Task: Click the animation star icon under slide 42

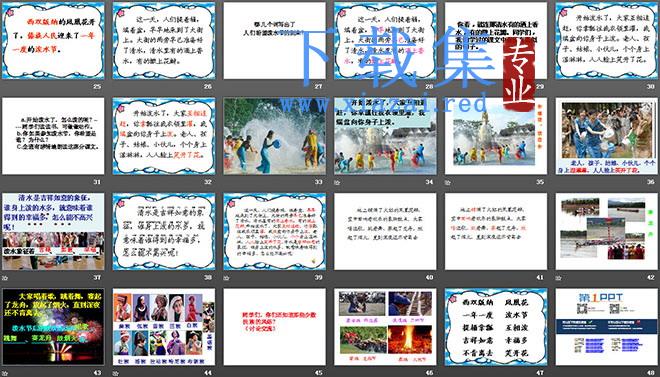Action: 558,278
